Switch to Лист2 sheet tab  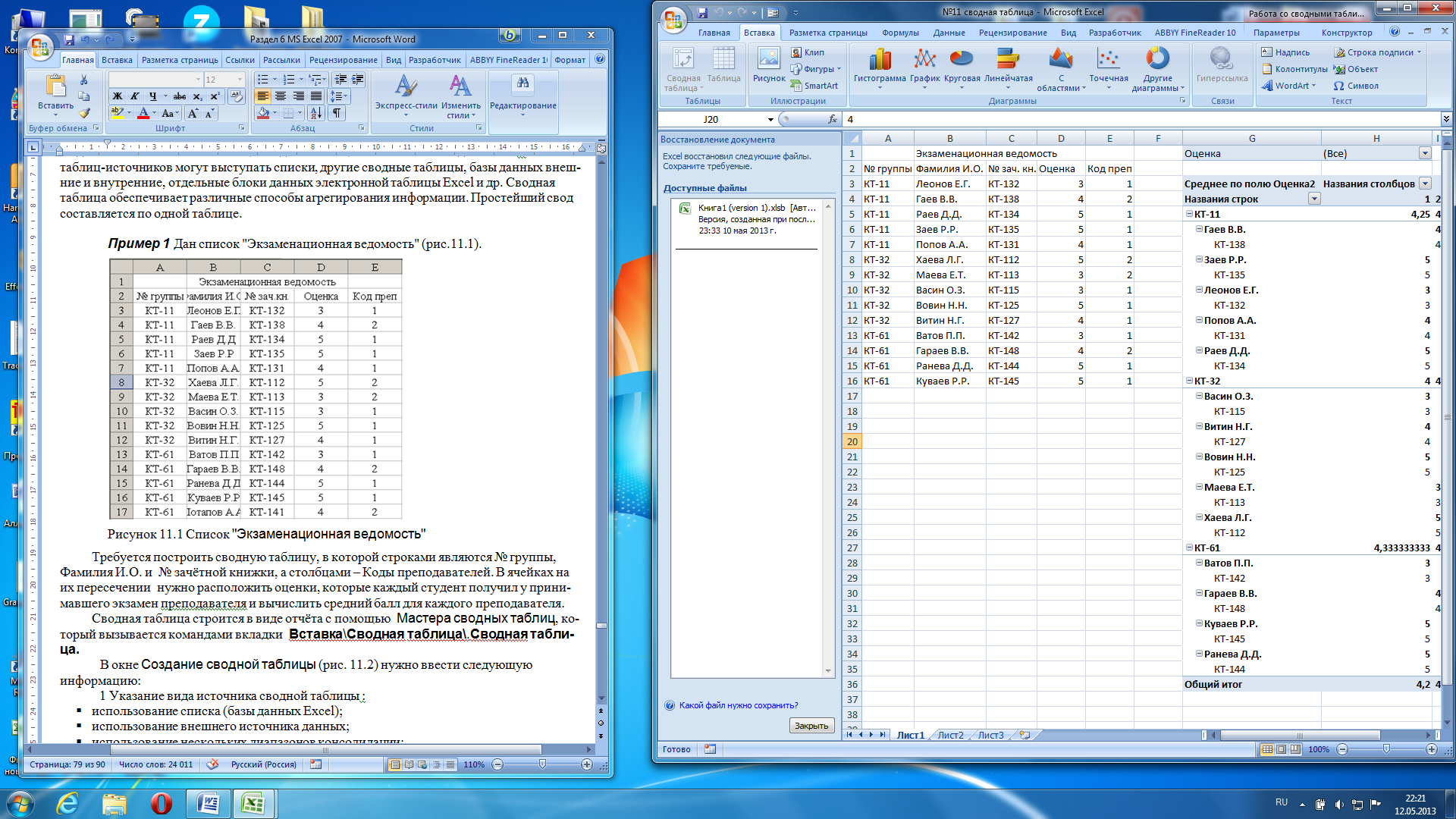(950, 735)
